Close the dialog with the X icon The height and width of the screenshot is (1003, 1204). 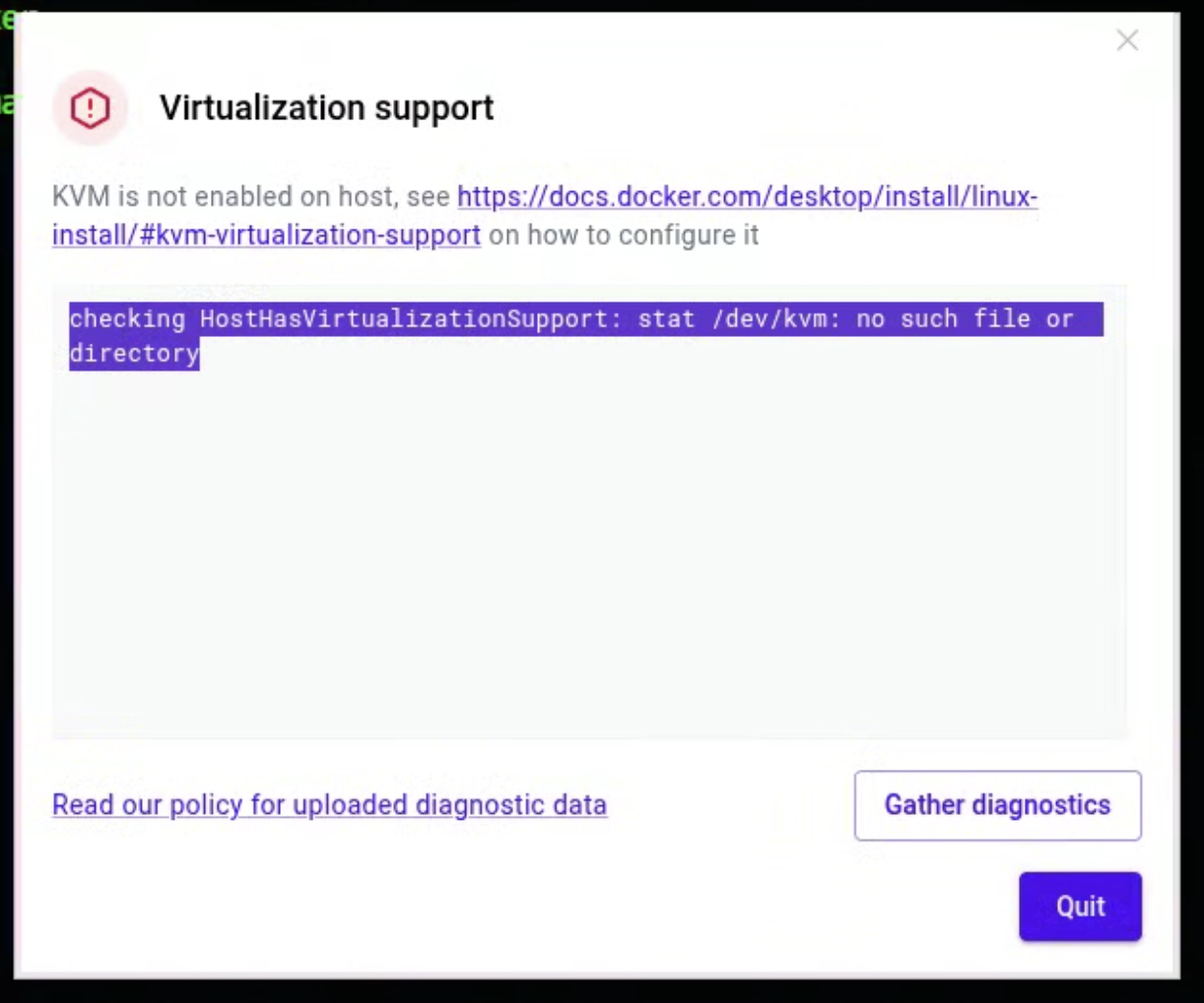1127,40
